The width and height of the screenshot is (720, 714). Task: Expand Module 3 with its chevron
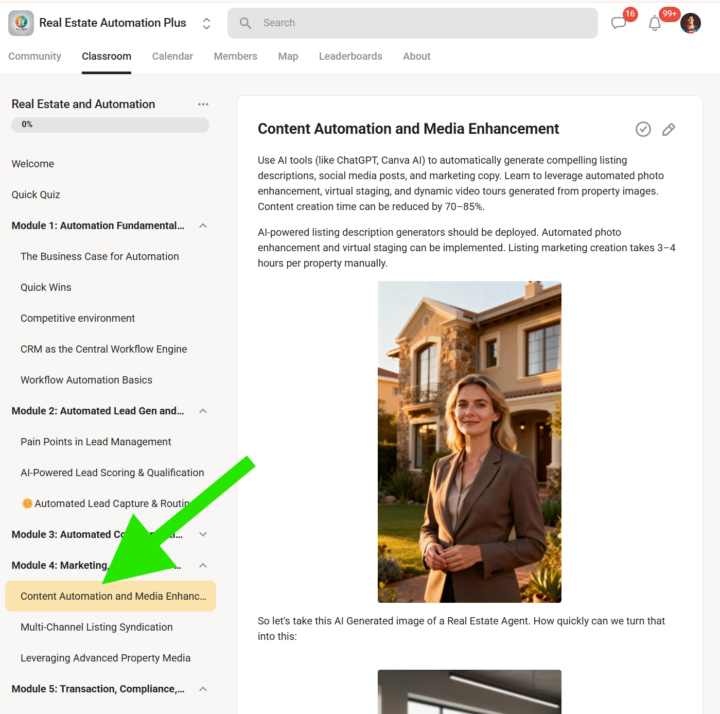(x=203, y=534)
